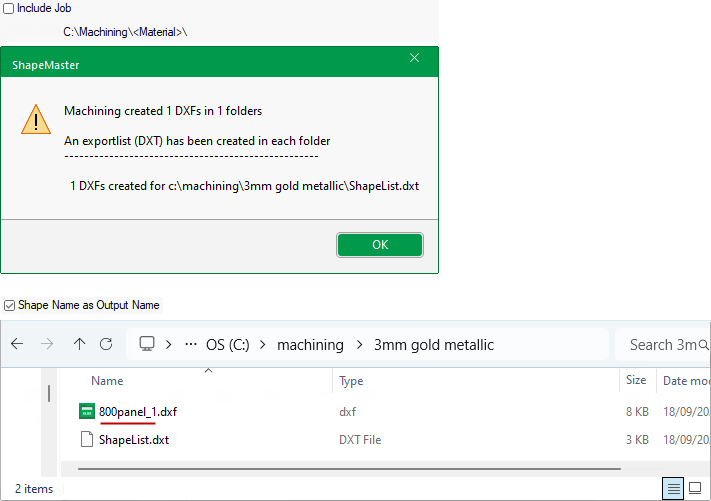The width and height of the screenshot is (711, 501).
Task: Click the OK button in ShapeMaster dialog
Action: [x=379, y=245]
